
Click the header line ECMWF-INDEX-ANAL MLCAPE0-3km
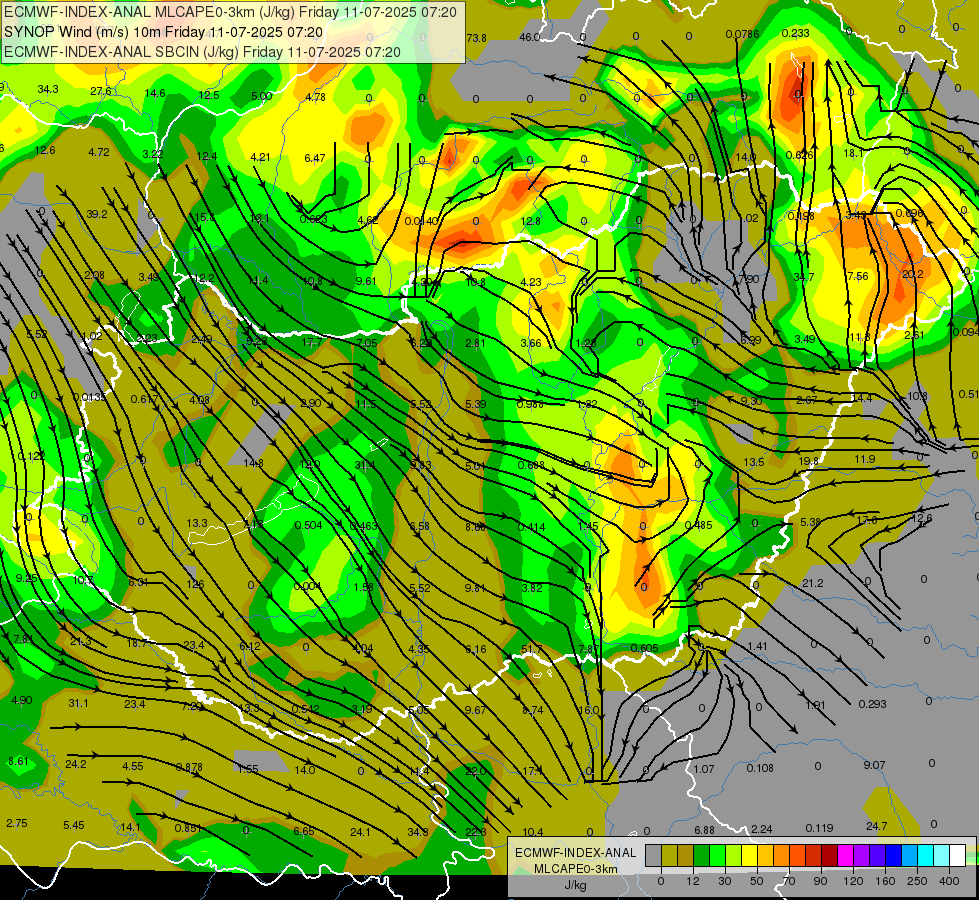(230, 12)
